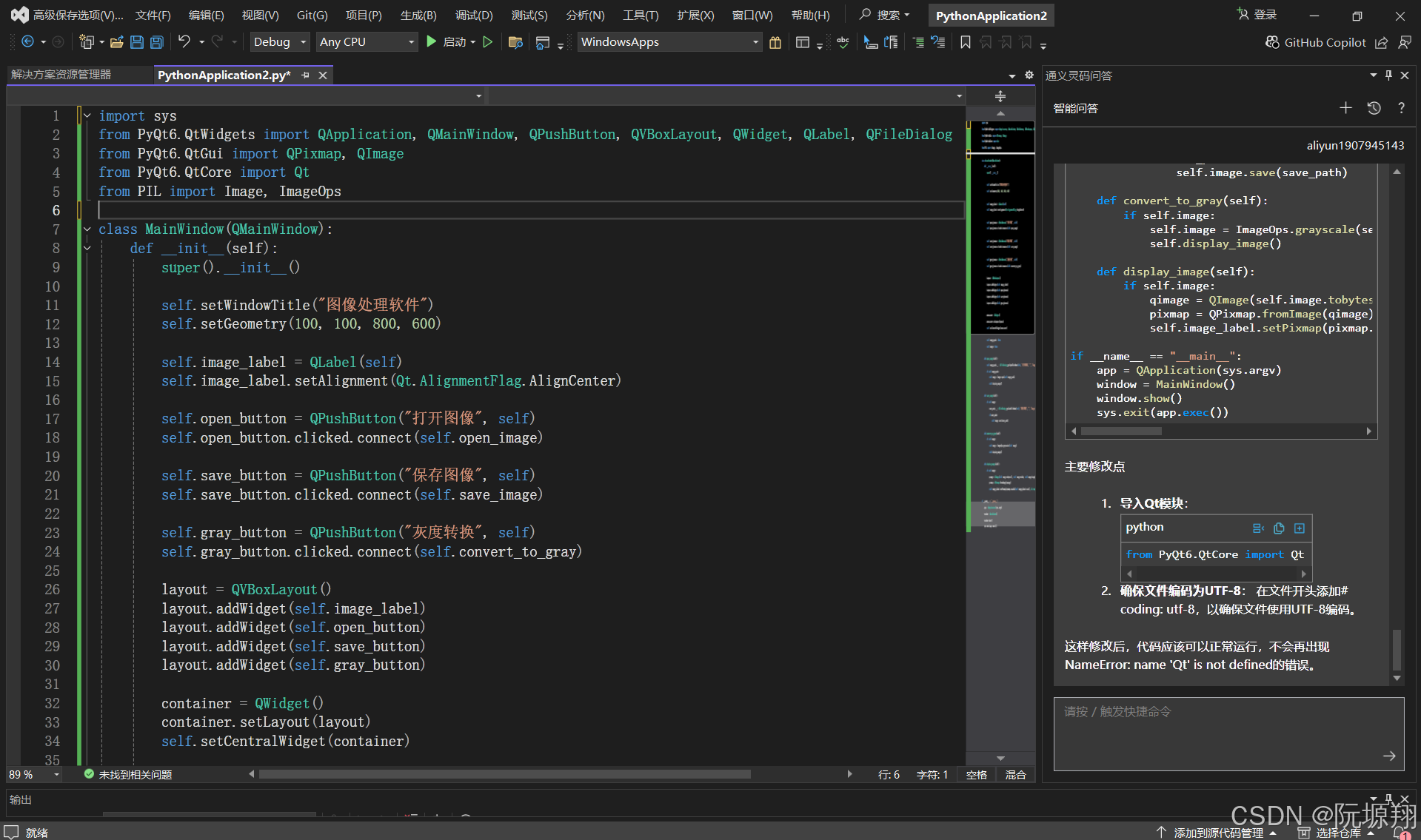Start debugging with the green play button
Viewport: 1421px width, 840px height.
tap(432, 41)
